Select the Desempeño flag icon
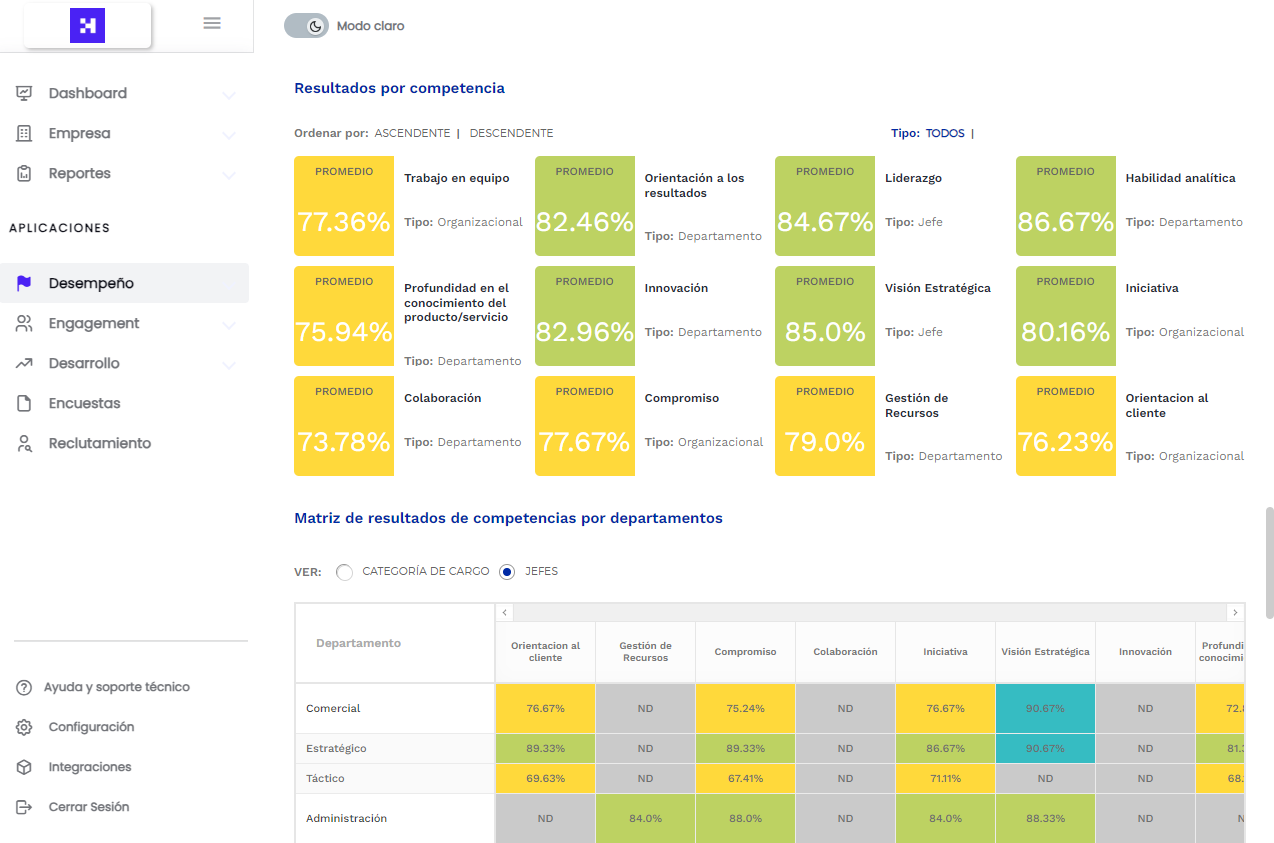The image size is (1274, 843). pos(23,283)
